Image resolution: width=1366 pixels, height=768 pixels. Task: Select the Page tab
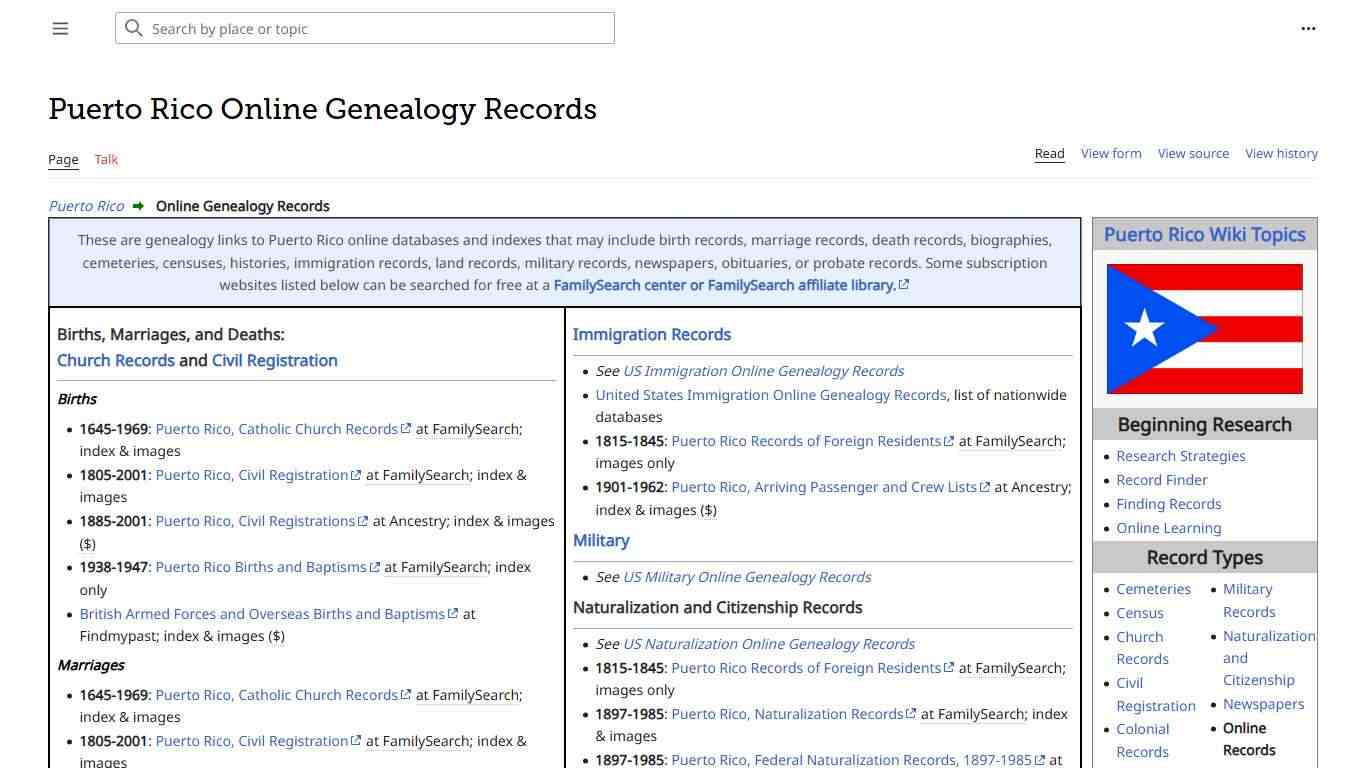[62, 159]
